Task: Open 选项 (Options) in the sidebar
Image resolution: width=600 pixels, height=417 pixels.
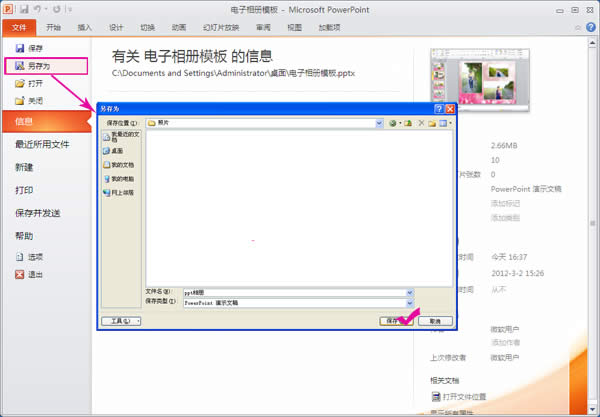Action: coord(35,257)
